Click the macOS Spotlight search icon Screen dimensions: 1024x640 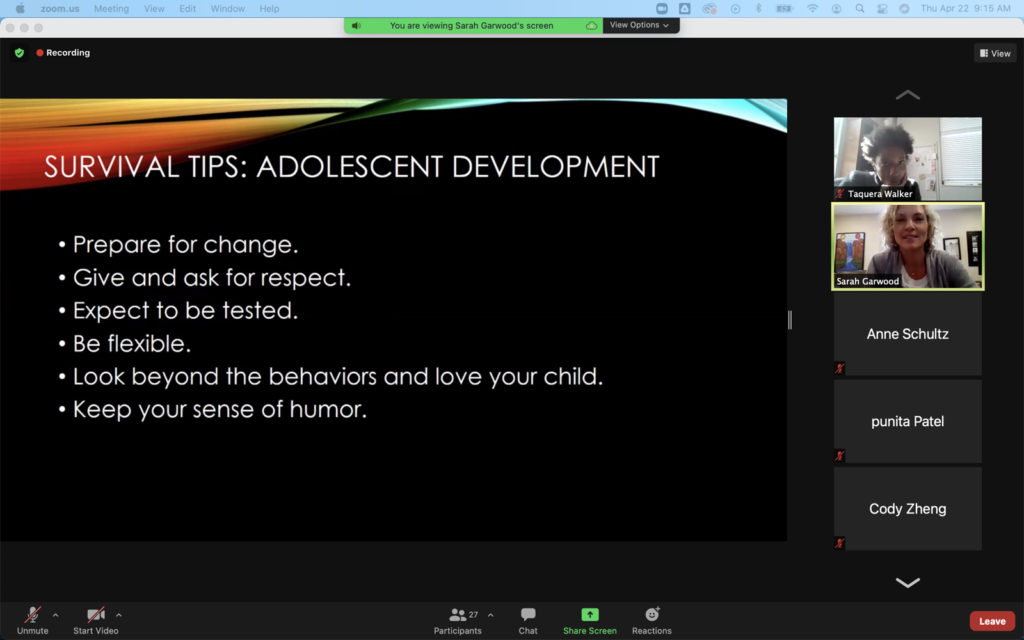click(860, 9)
